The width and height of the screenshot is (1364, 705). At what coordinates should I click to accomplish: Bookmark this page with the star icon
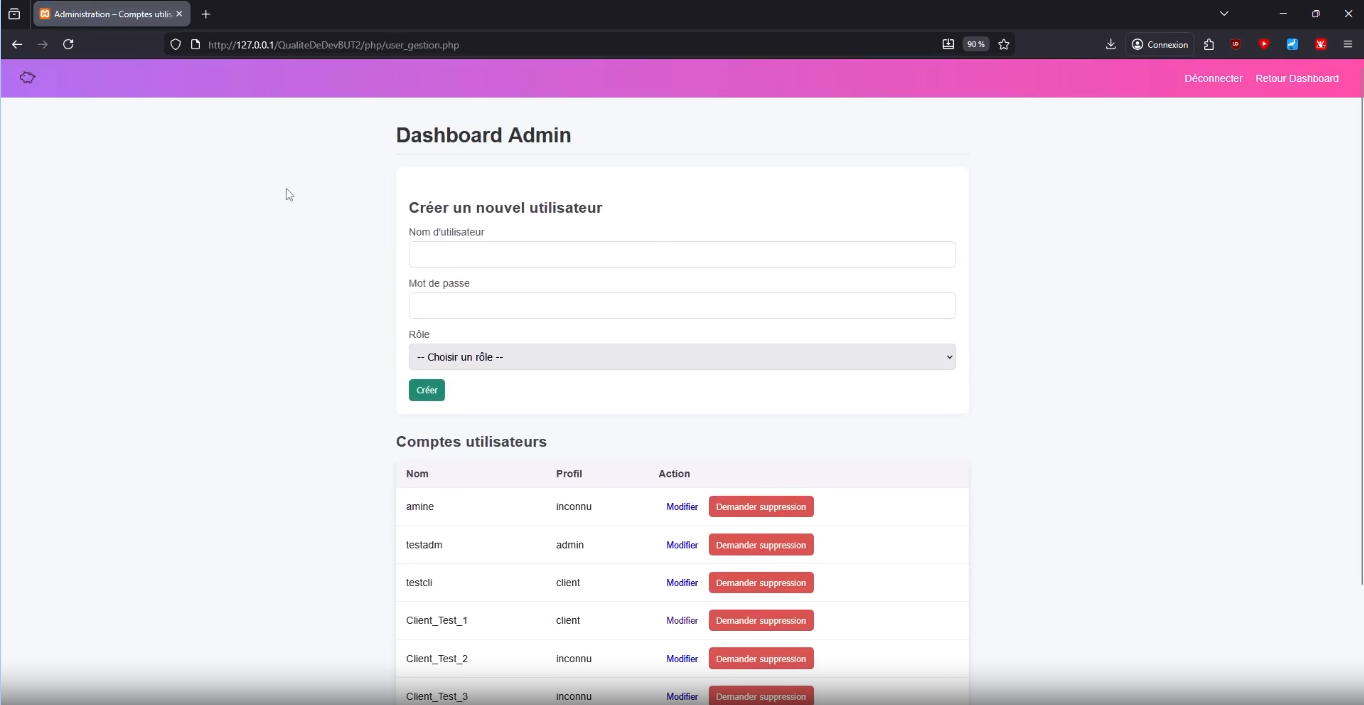[x=1004, y=44]
